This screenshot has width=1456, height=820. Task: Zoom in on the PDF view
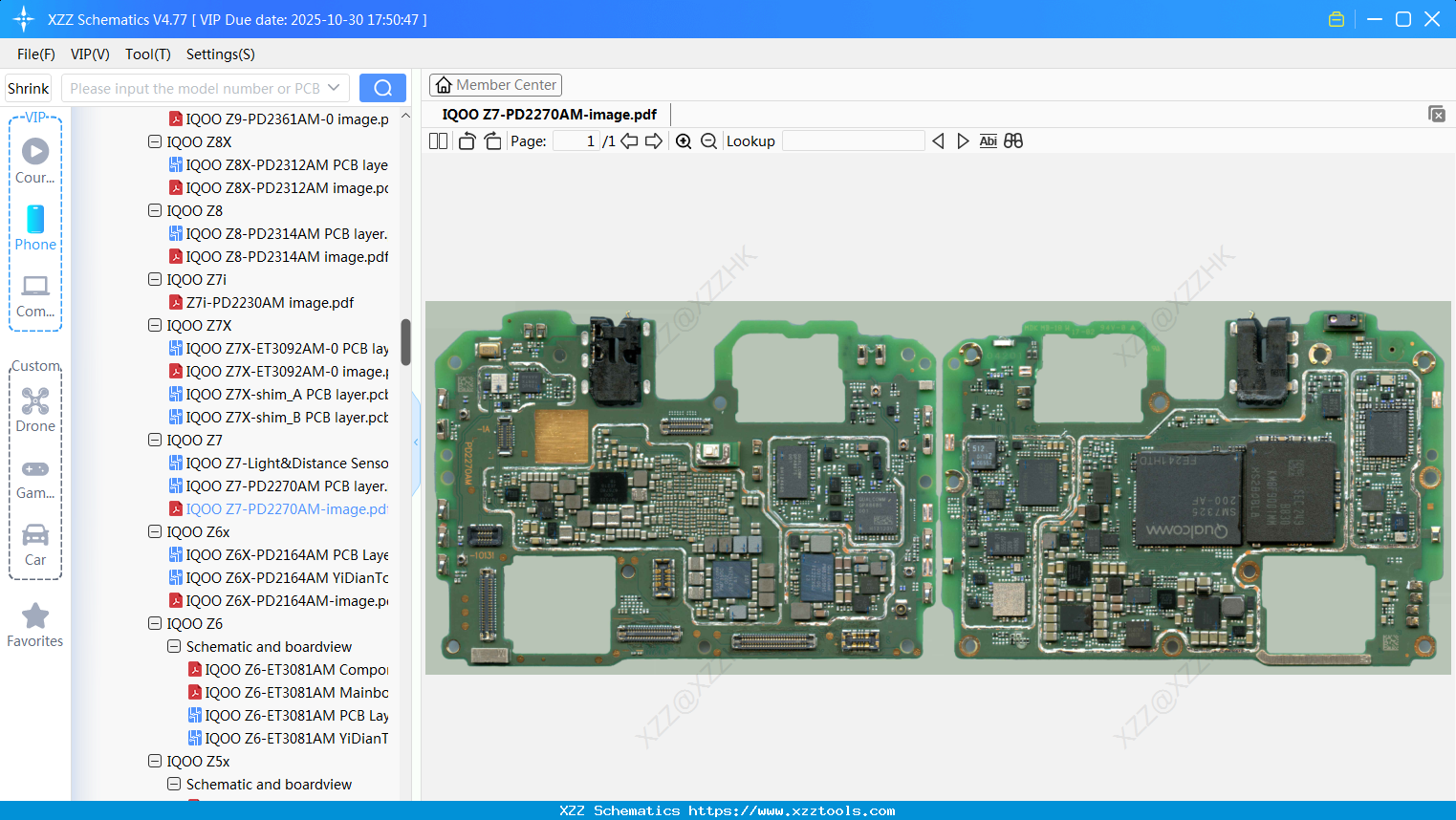pos(684,140)
